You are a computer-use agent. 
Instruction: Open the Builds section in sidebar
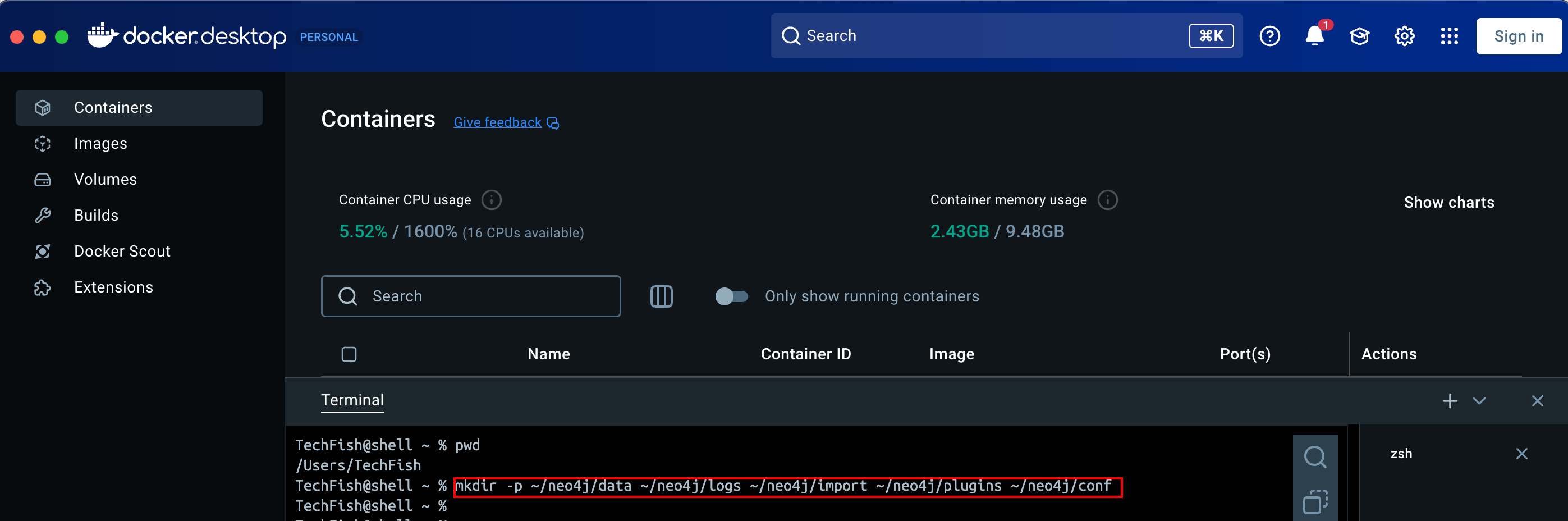139,216
